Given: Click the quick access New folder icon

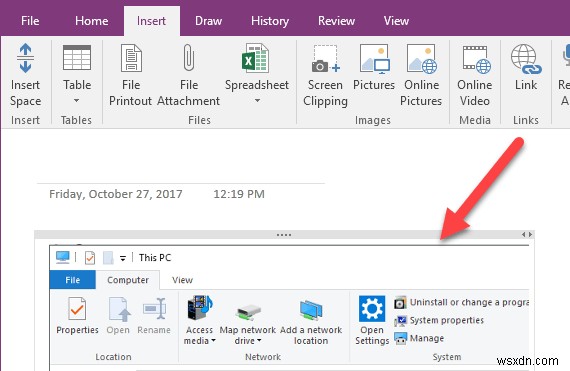Looking at the screenshot, I should click(108, 258).
